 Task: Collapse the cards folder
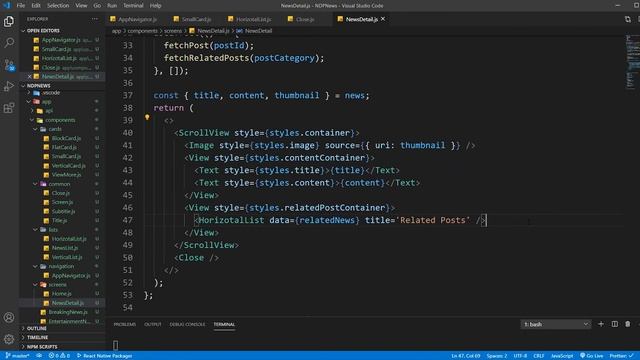coord(55,129)
